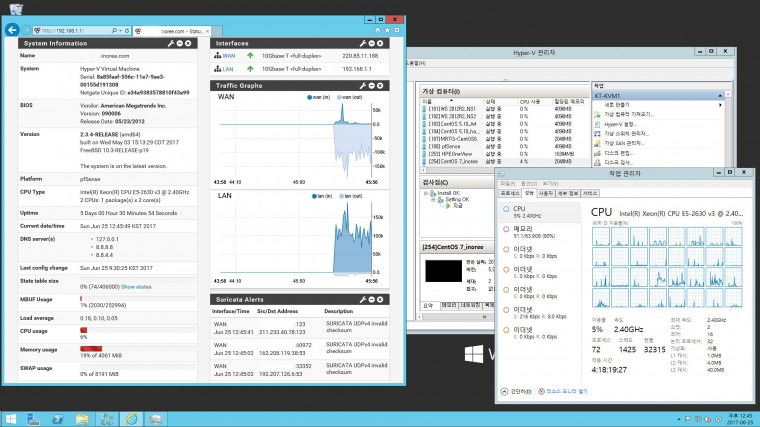Open Suricata Alerts wrench settings
The height and width of the screenshot is (427, 760).
363,300
